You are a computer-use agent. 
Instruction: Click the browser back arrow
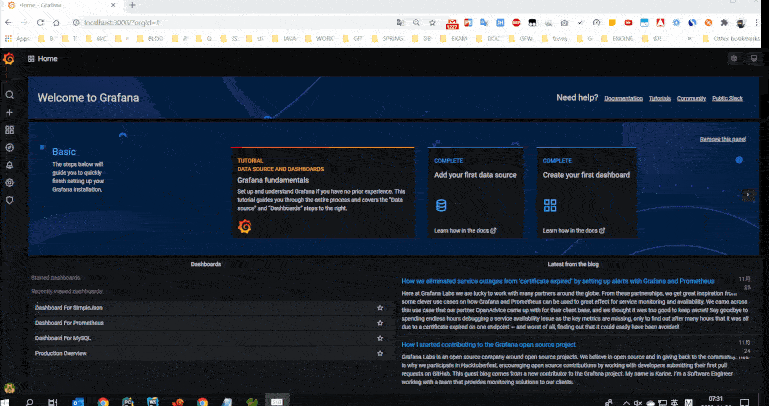pyautogui.click(x=8, y=23)
